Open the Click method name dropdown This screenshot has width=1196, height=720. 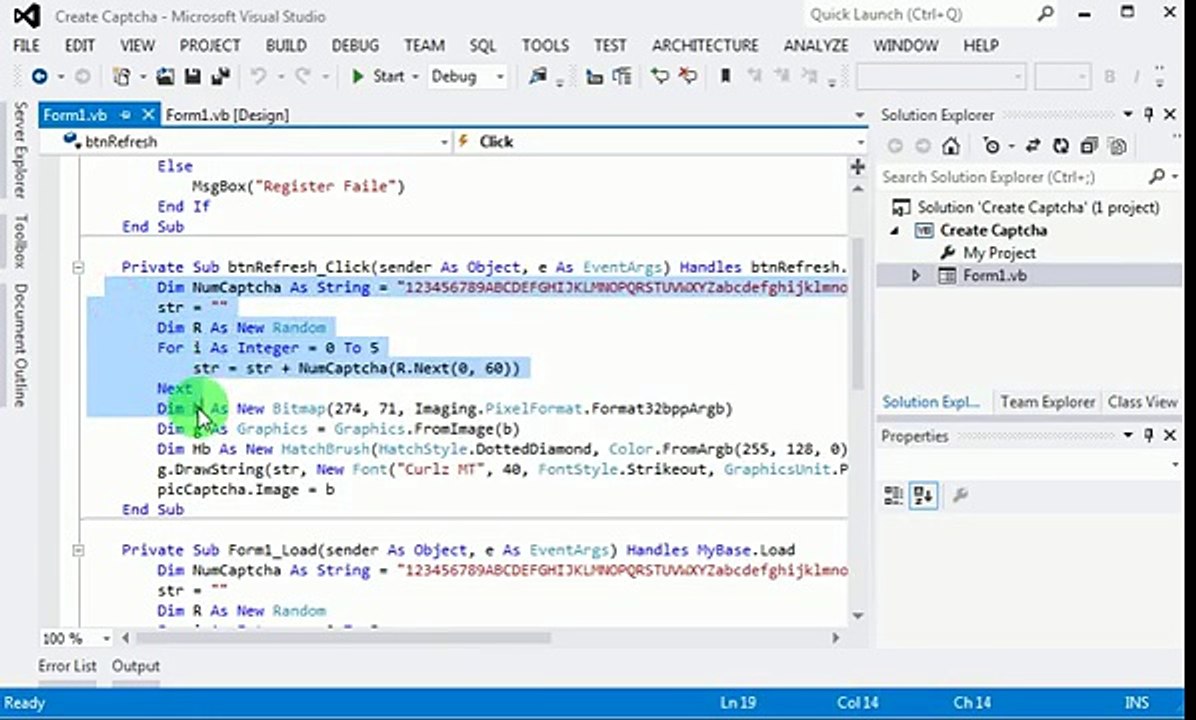860,142
